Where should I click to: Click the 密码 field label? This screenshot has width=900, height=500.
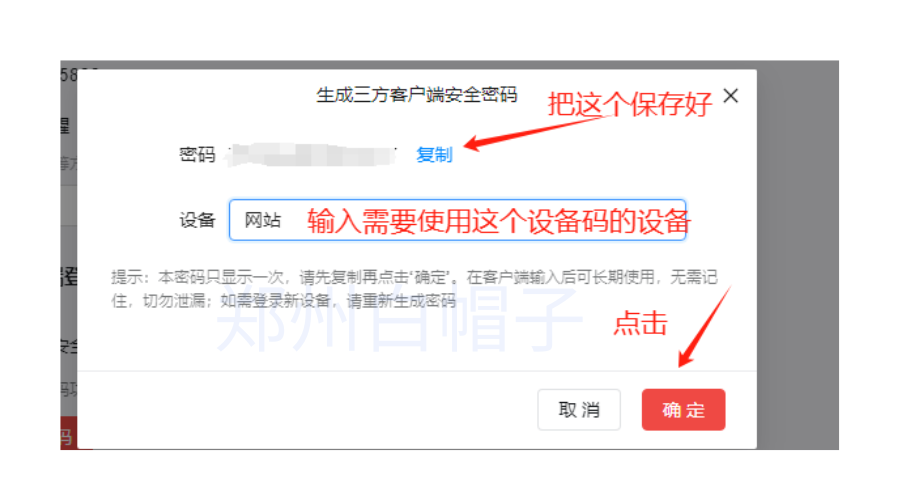point(197,154)
